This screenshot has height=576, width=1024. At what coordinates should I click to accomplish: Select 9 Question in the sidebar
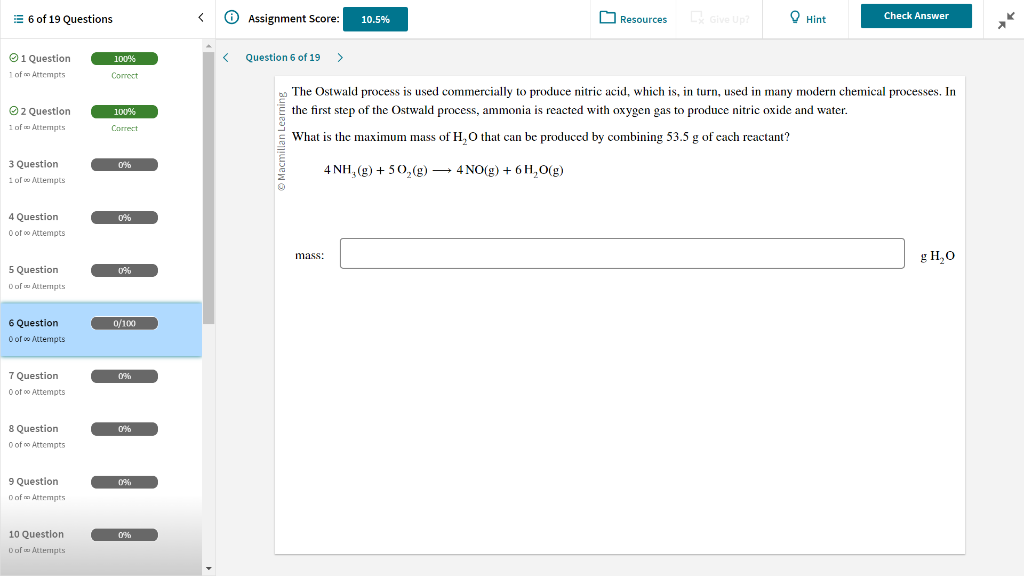[101, 488]
